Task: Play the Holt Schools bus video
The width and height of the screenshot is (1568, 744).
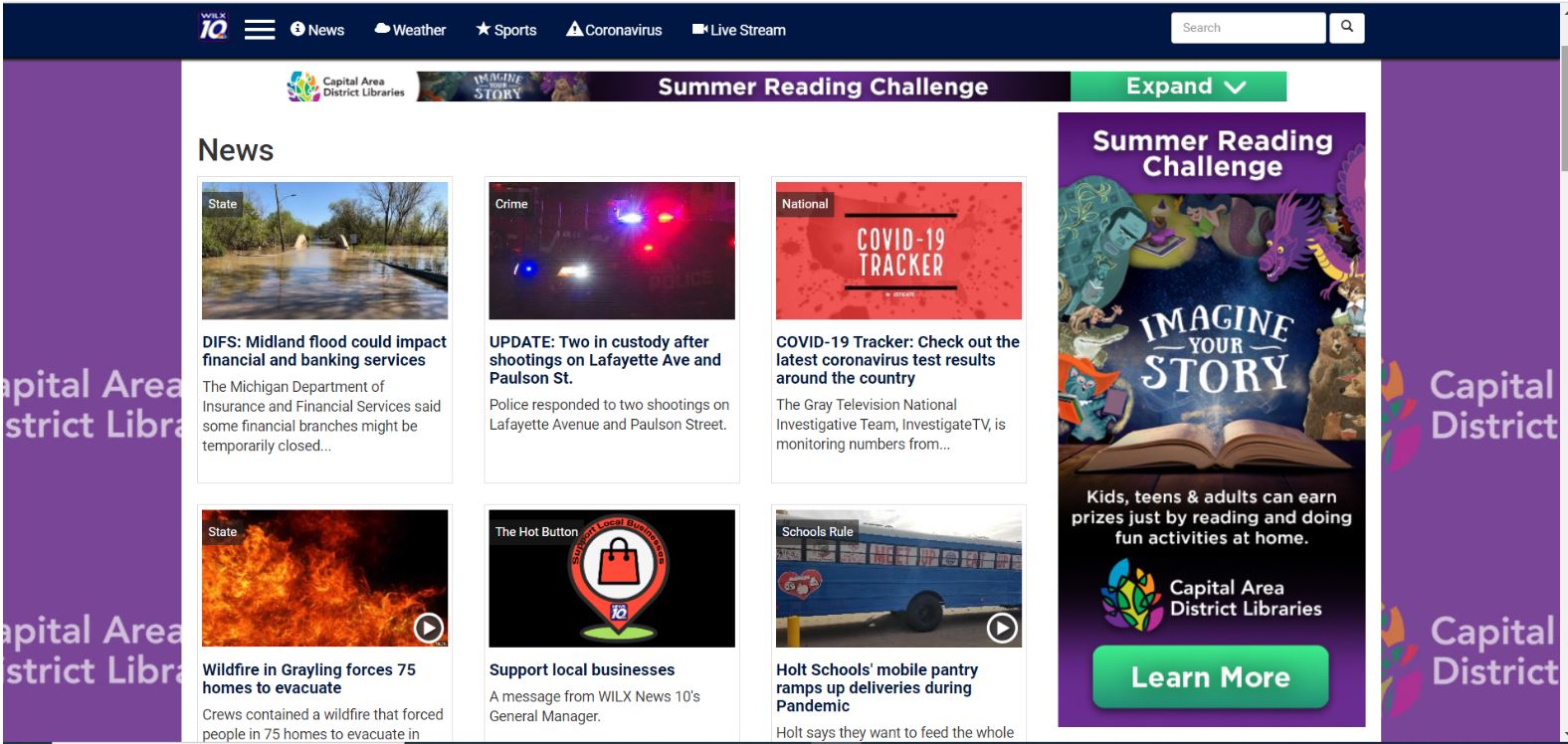Action: [1002, 628]
